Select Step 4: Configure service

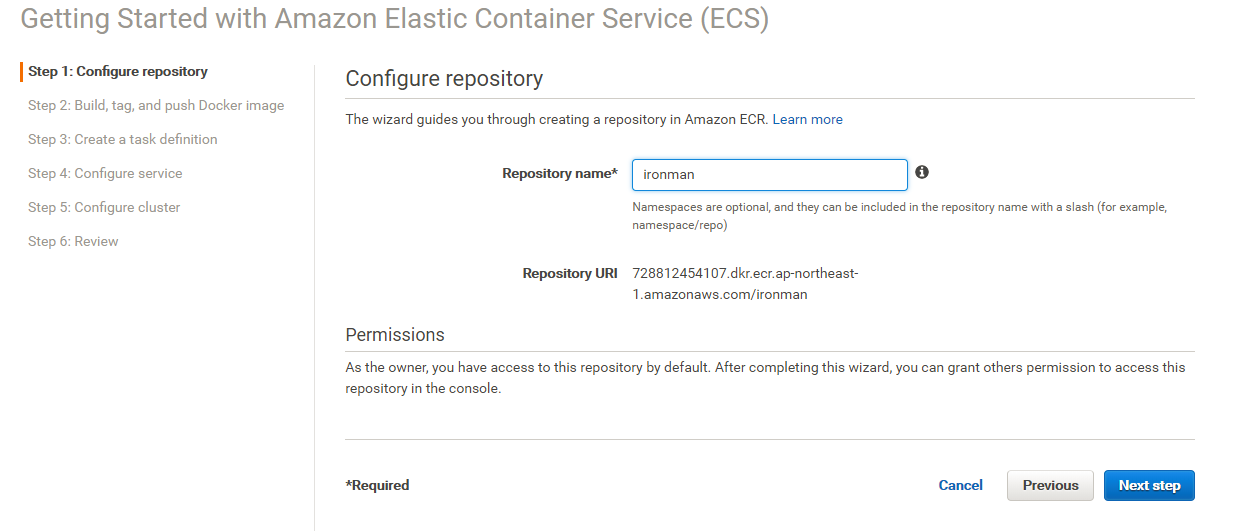pos(105,173)
